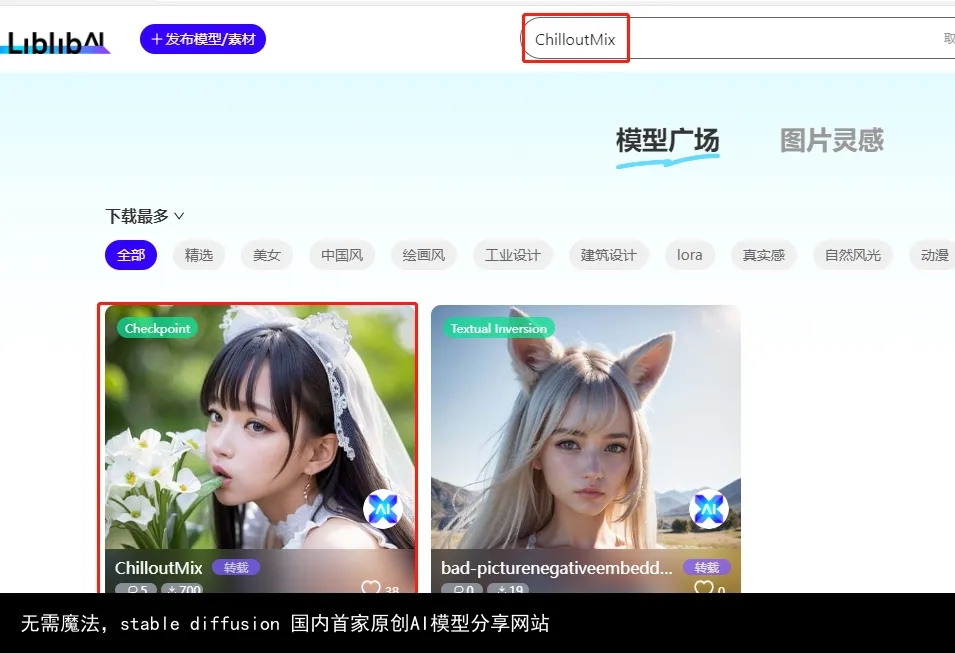Select the 中国风 category filter
Image resolution: width=955 pixels, height=653 pixels.
pyautogui.click(x=342, y=255)
